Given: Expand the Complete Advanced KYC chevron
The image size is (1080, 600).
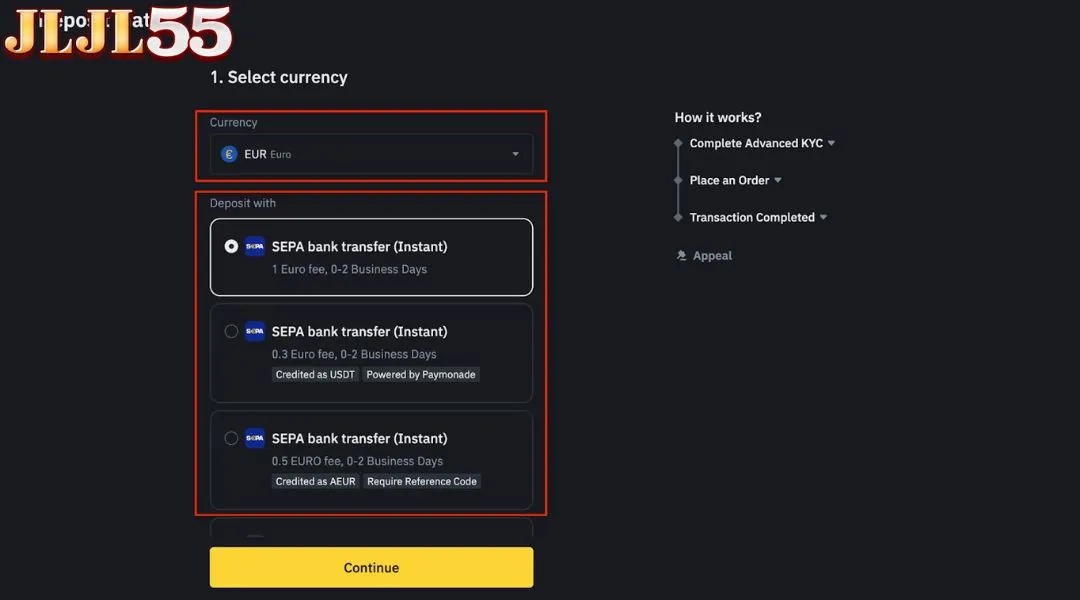Looking at the screenshot, I should coord(832,143).
